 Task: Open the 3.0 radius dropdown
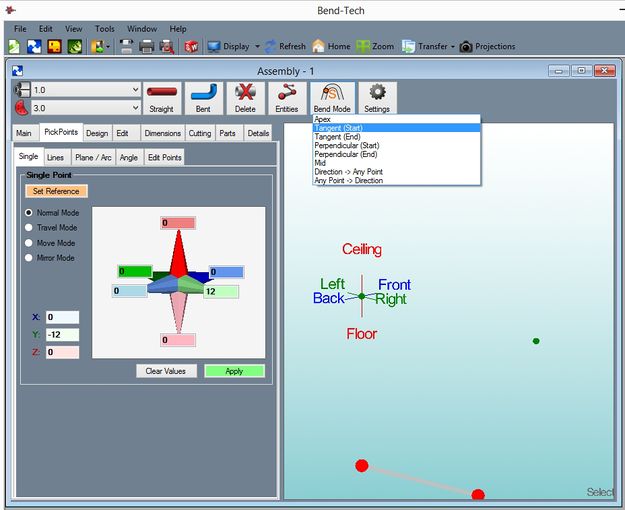tap(135, 107)
